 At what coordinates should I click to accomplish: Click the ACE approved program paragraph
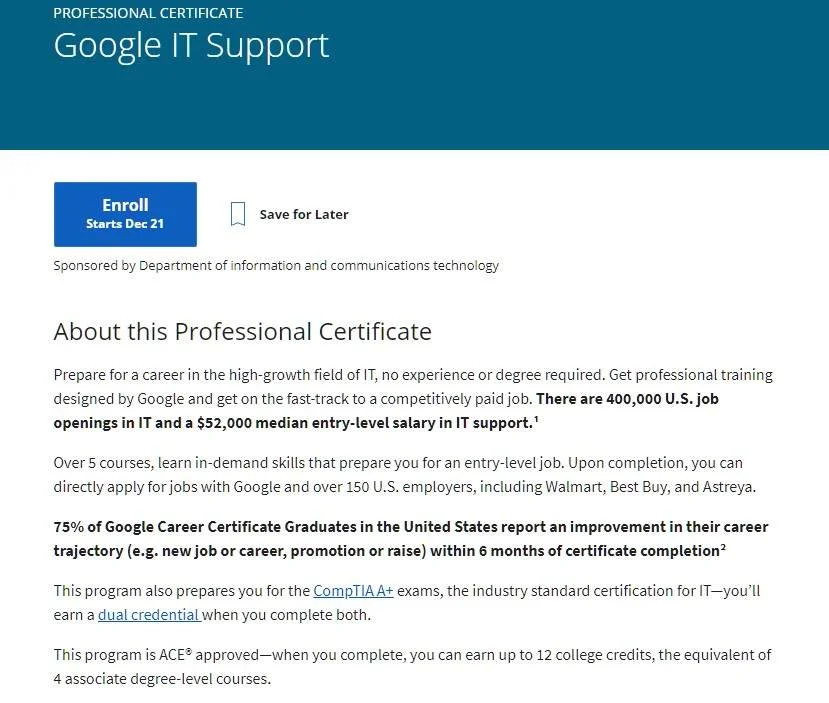(412, 667)
